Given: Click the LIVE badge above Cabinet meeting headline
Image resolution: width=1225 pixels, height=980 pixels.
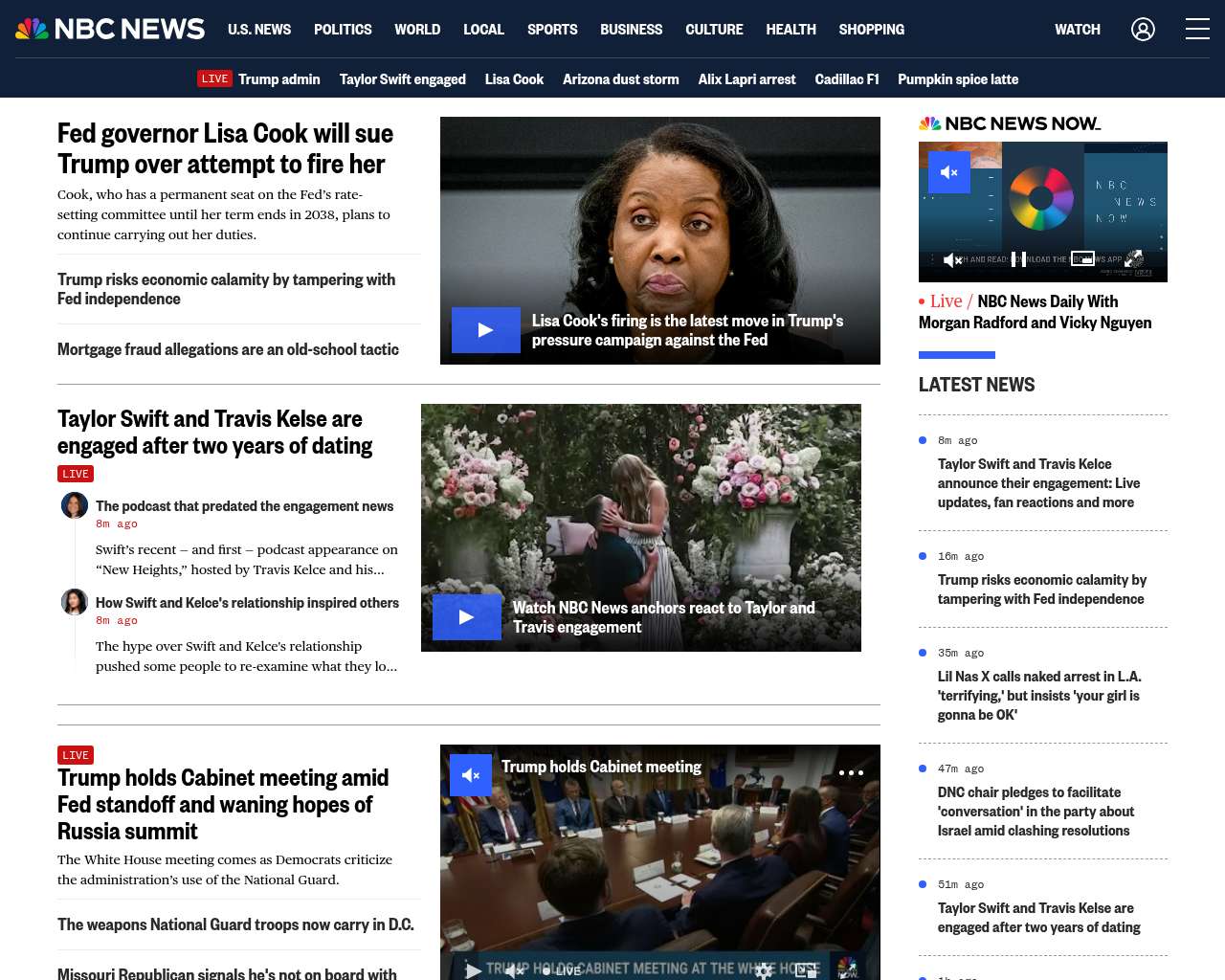Looking at the screenshot, I should pos(76,755).
